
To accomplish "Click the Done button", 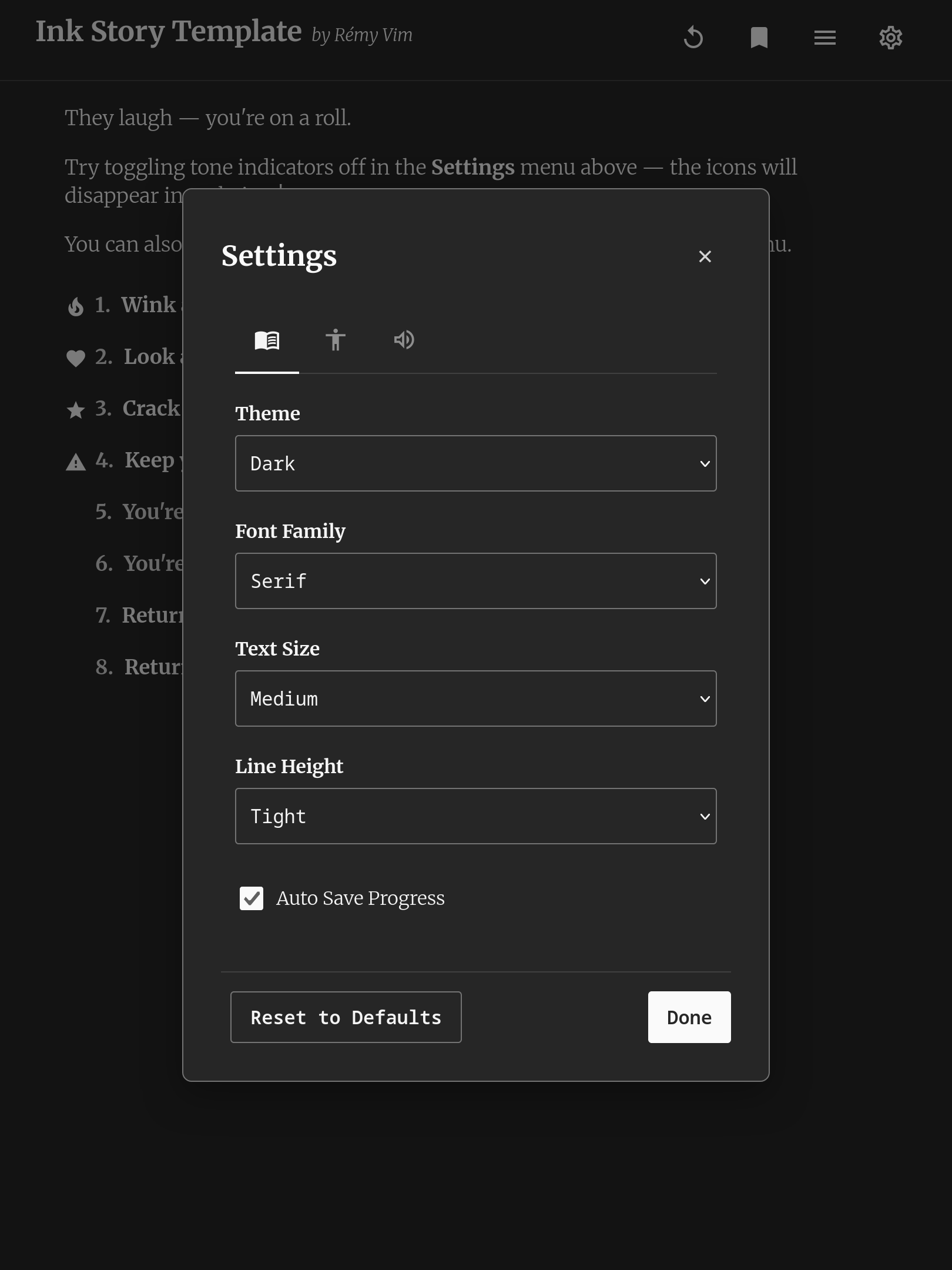I will 689,1017.
